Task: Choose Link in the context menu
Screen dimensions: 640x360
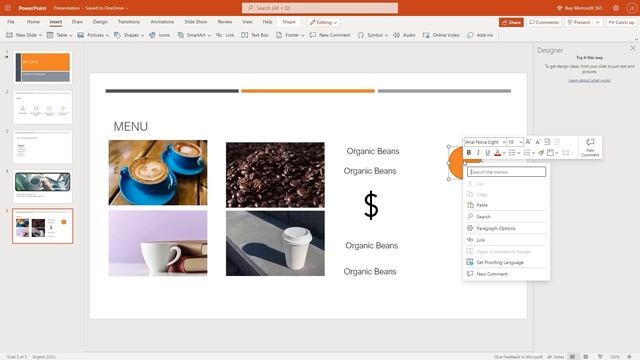Action: (x=506, y=240)
